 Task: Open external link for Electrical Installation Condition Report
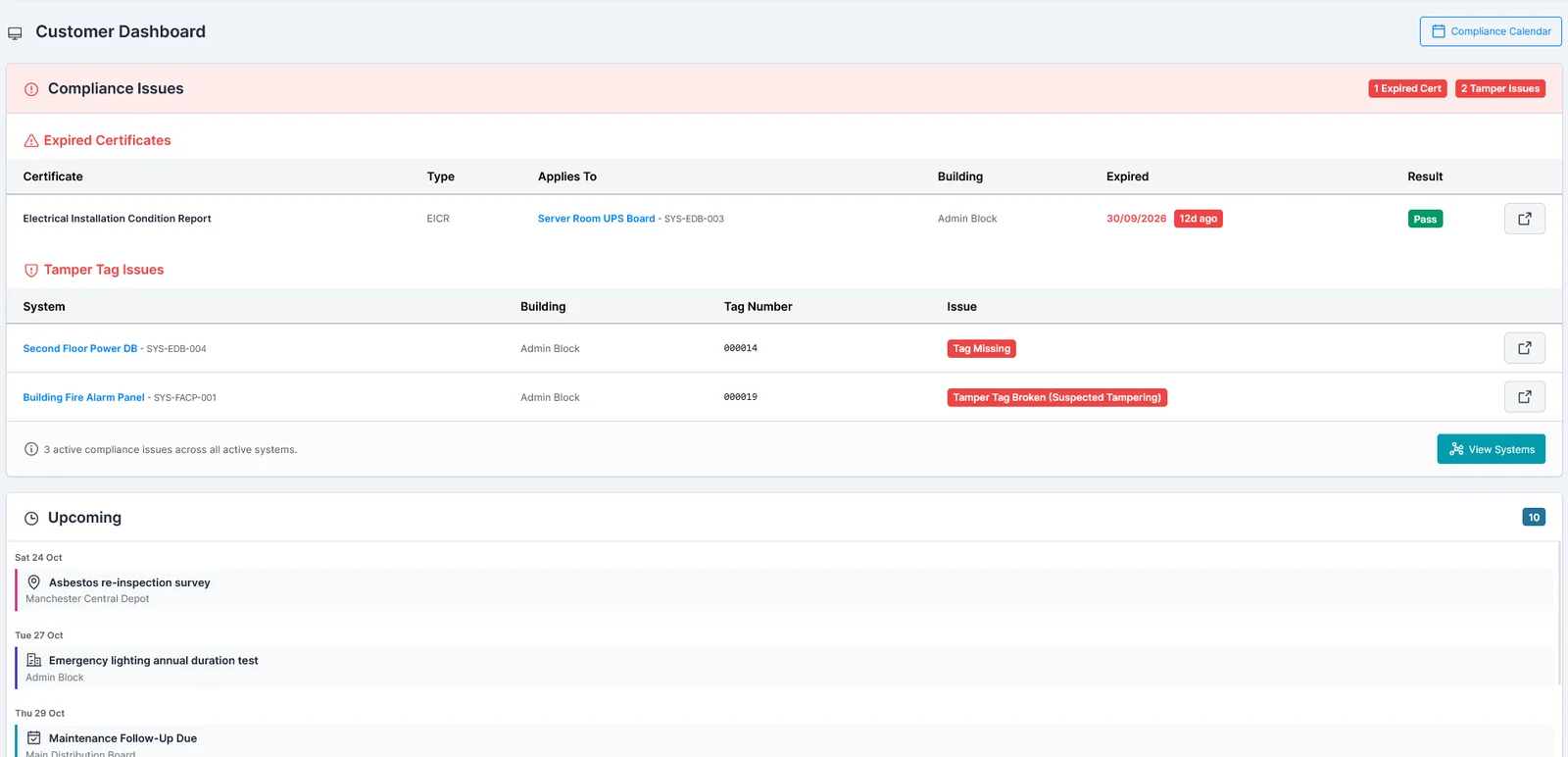1525,219
